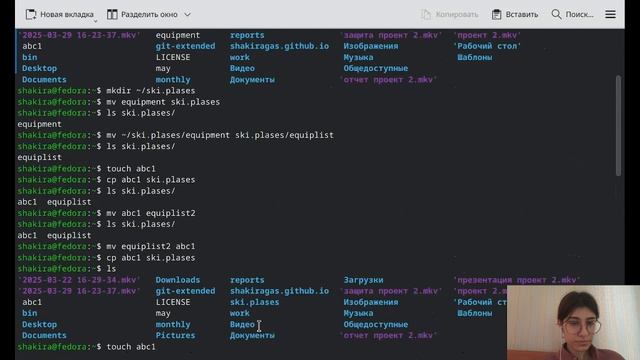Open a new tab with Новая вкладка

[60, 14]
